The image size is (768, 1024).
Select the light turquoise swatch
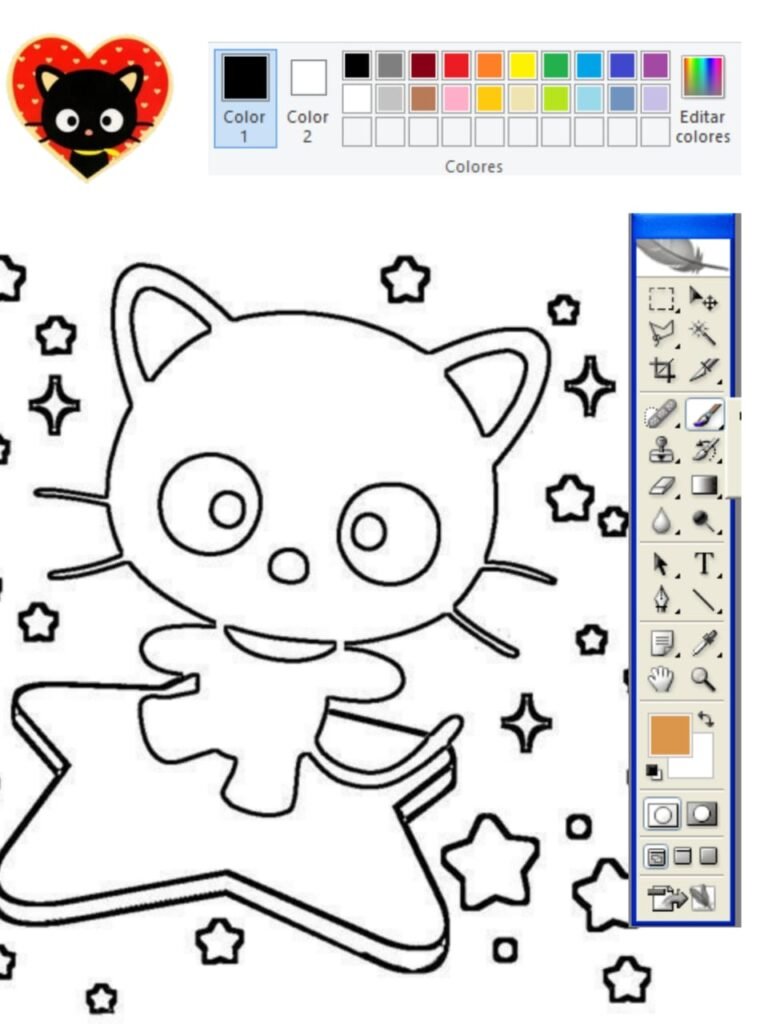point(589,99)
